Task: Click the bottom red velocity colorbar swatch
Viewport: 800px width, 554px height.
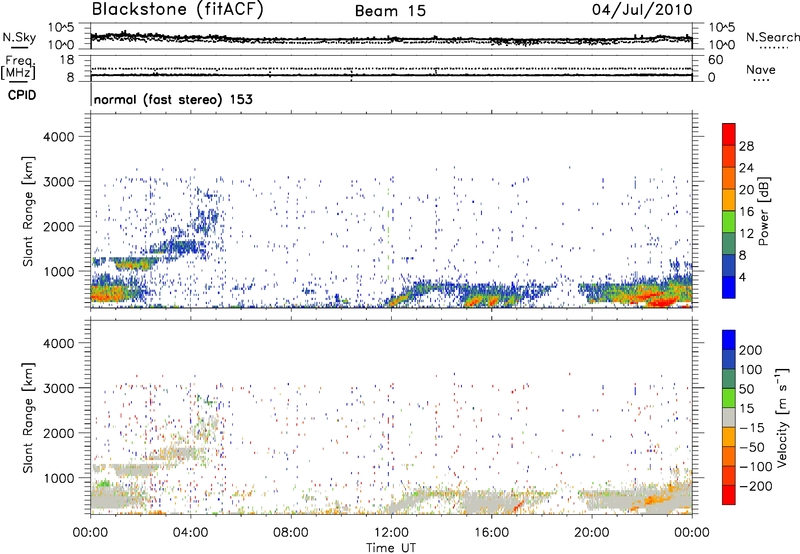Action: pos(729,495)
